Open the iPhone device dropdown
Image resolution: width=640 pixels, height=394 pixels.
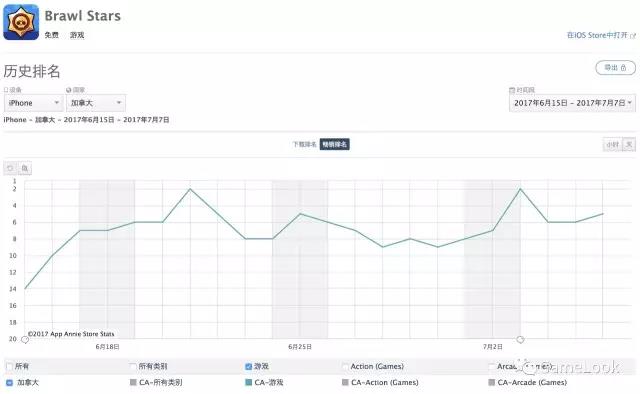pos(34,103)
